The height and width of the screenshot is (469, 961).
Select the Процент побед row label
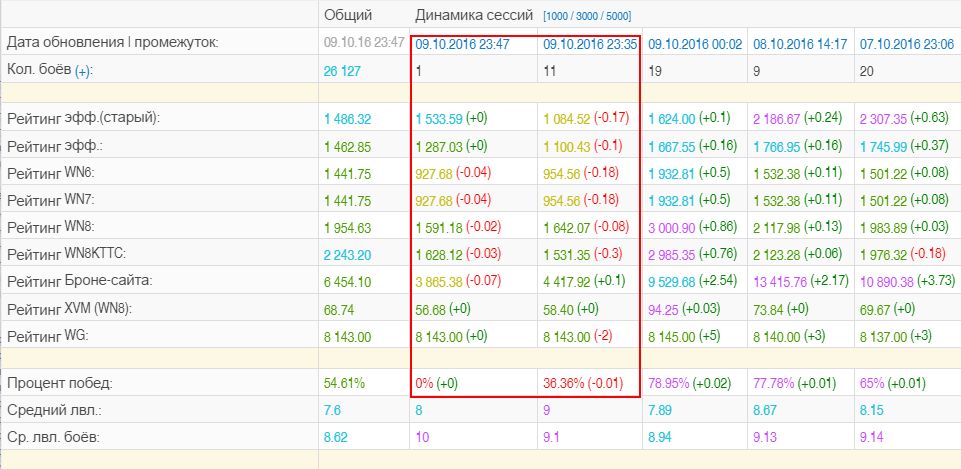coord(60,384)
